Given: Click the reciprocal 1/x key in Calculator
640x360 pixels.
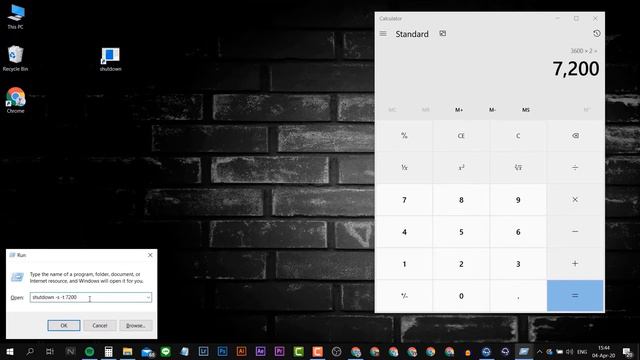Looking at the screenshot, I should [x=404, y=168].
